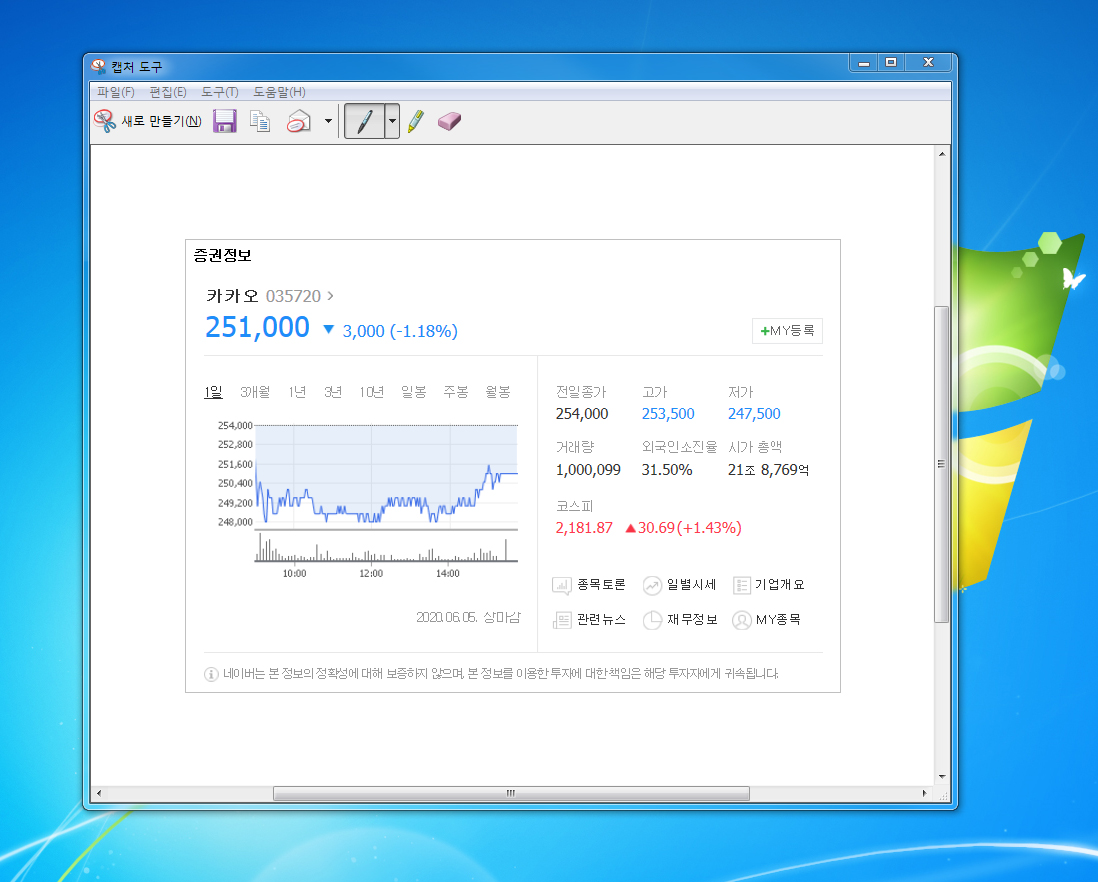
Task: Click the 시가총액 value 21조 8,769억
Action: [x=768, y=470]
